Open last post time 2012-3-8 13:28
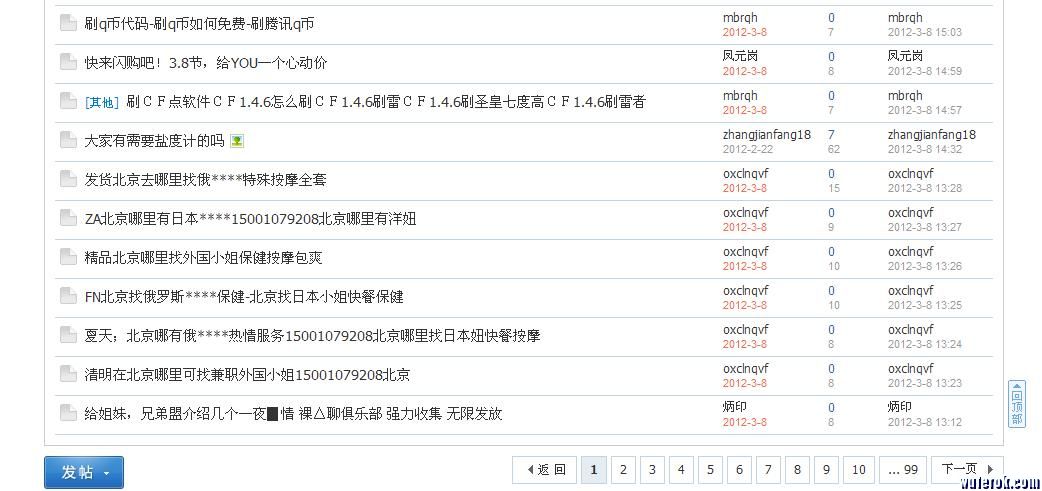Viewport: 1042px width, 491px height. (924, 188)
